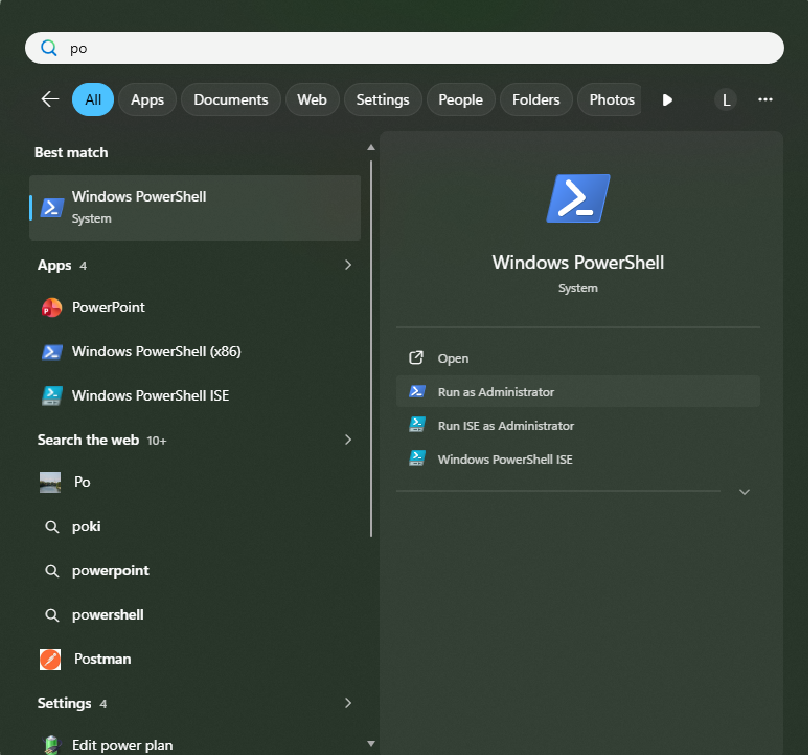The image size is (808, 755).
Task: Expand the Apps results section
Action: pyautogui.click(x=348, y=265)
